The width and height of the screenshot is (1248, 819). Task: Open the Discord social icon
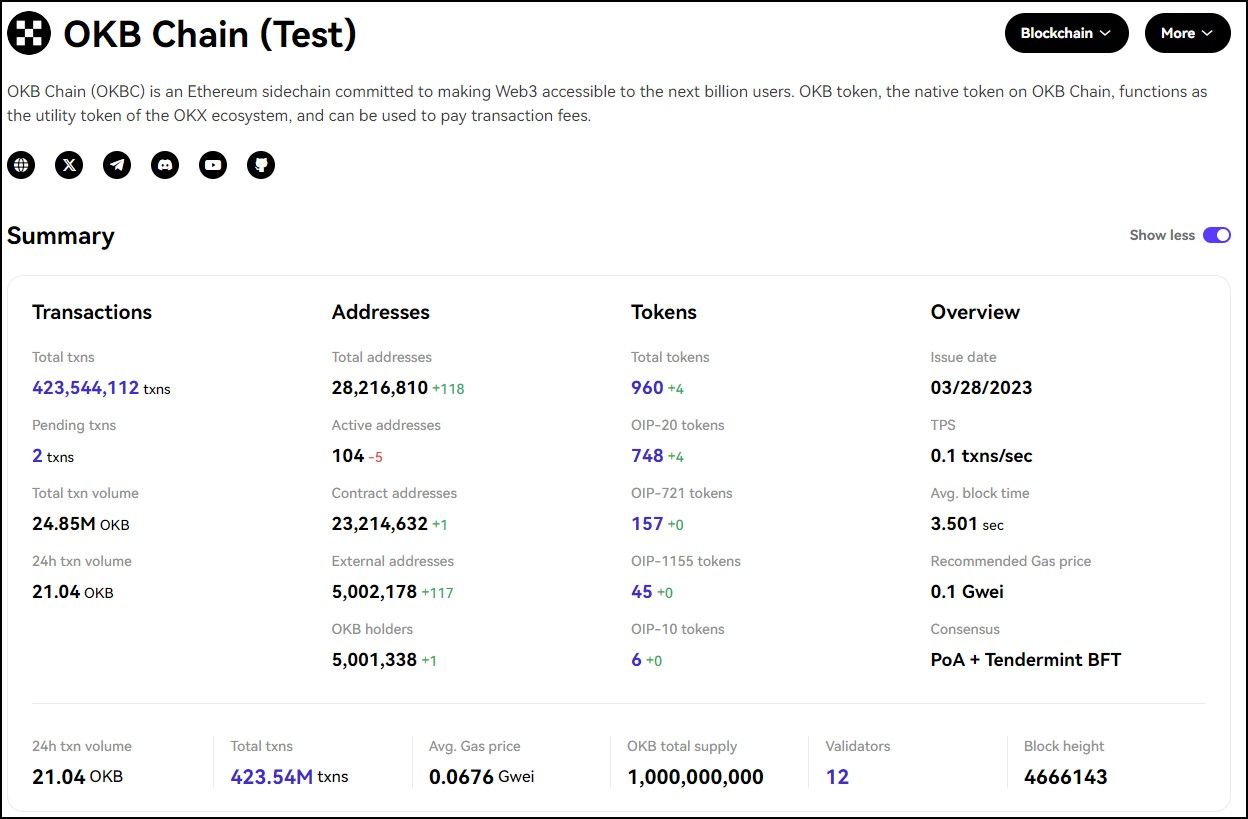click(165, 165)
